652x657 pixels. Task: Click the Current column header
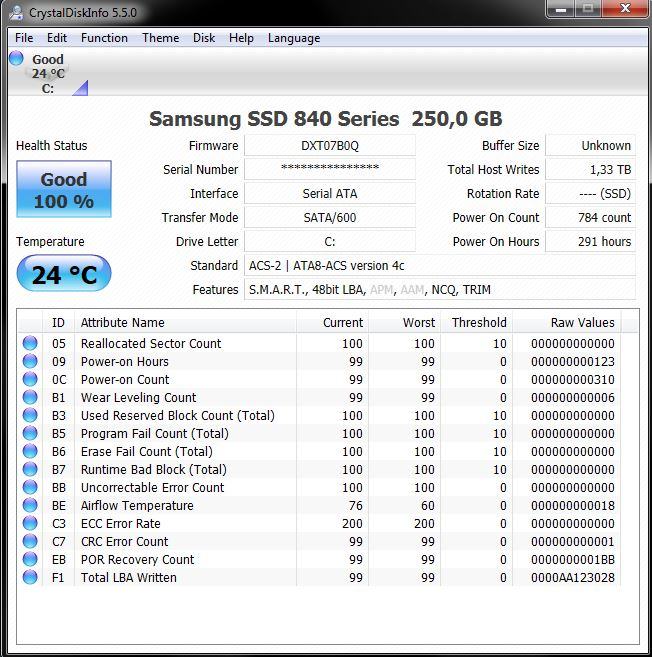click(x=333, y=322)
